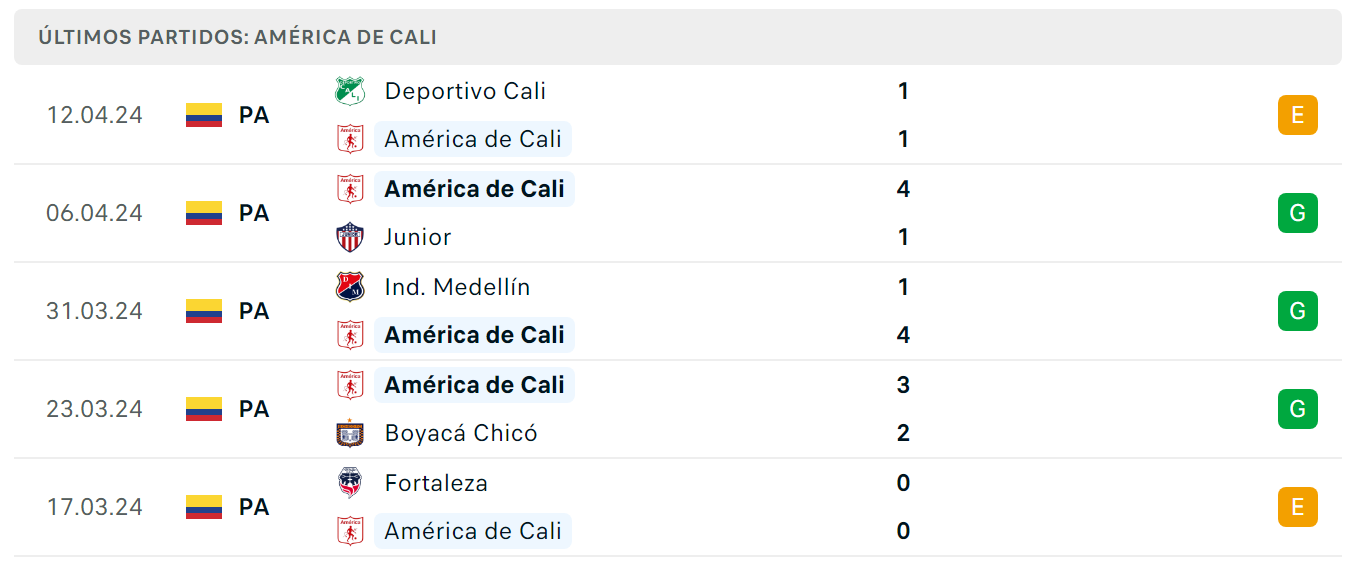Open Ind. Medellín team link
1356x574 pixels.
458,287
